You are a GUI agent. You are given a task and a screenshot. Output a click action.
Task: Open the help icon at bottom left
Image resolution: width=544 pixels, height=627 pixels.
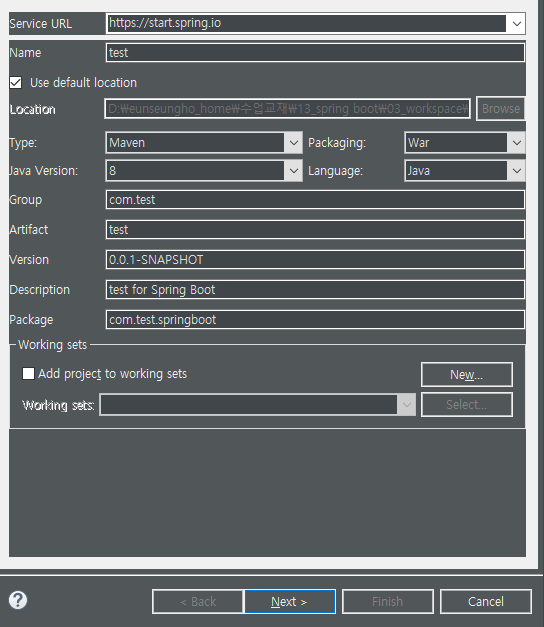tap(18, 600)
